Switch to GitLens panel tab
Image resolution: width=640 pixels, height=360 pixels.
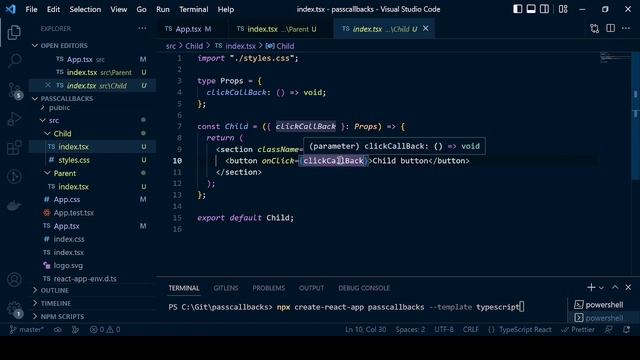coord(226,288)
